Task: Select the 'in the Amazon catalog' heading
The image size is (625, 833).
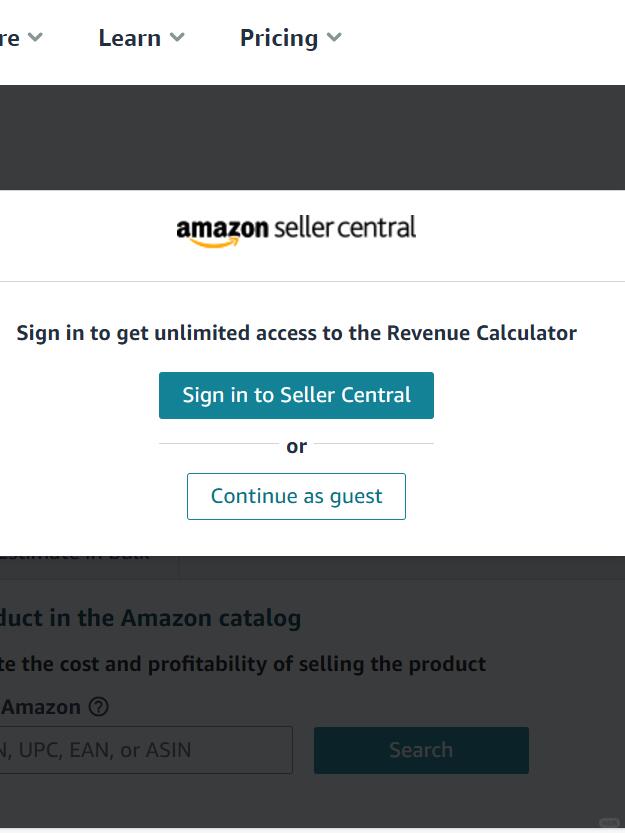Action: tap(150, 618)
